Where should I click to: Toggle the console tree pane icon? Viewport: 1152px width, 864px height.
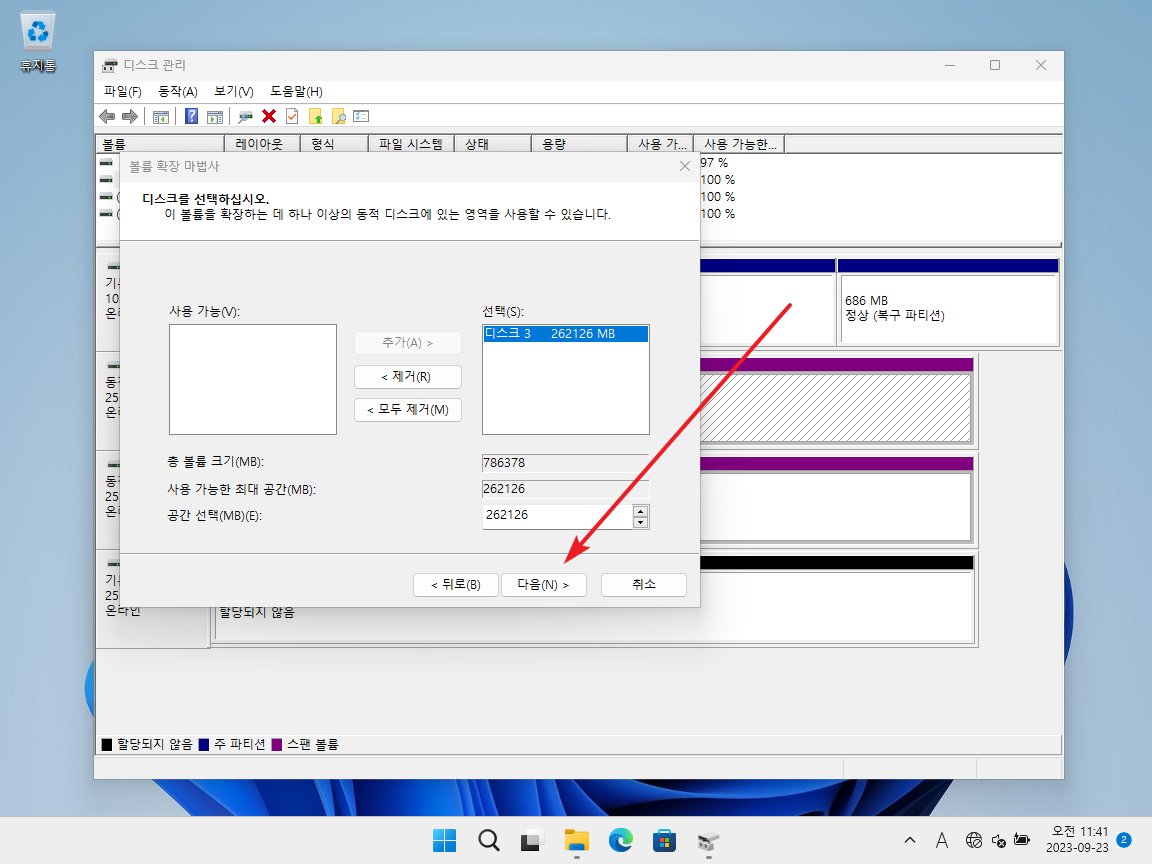(x=161, y=116)
